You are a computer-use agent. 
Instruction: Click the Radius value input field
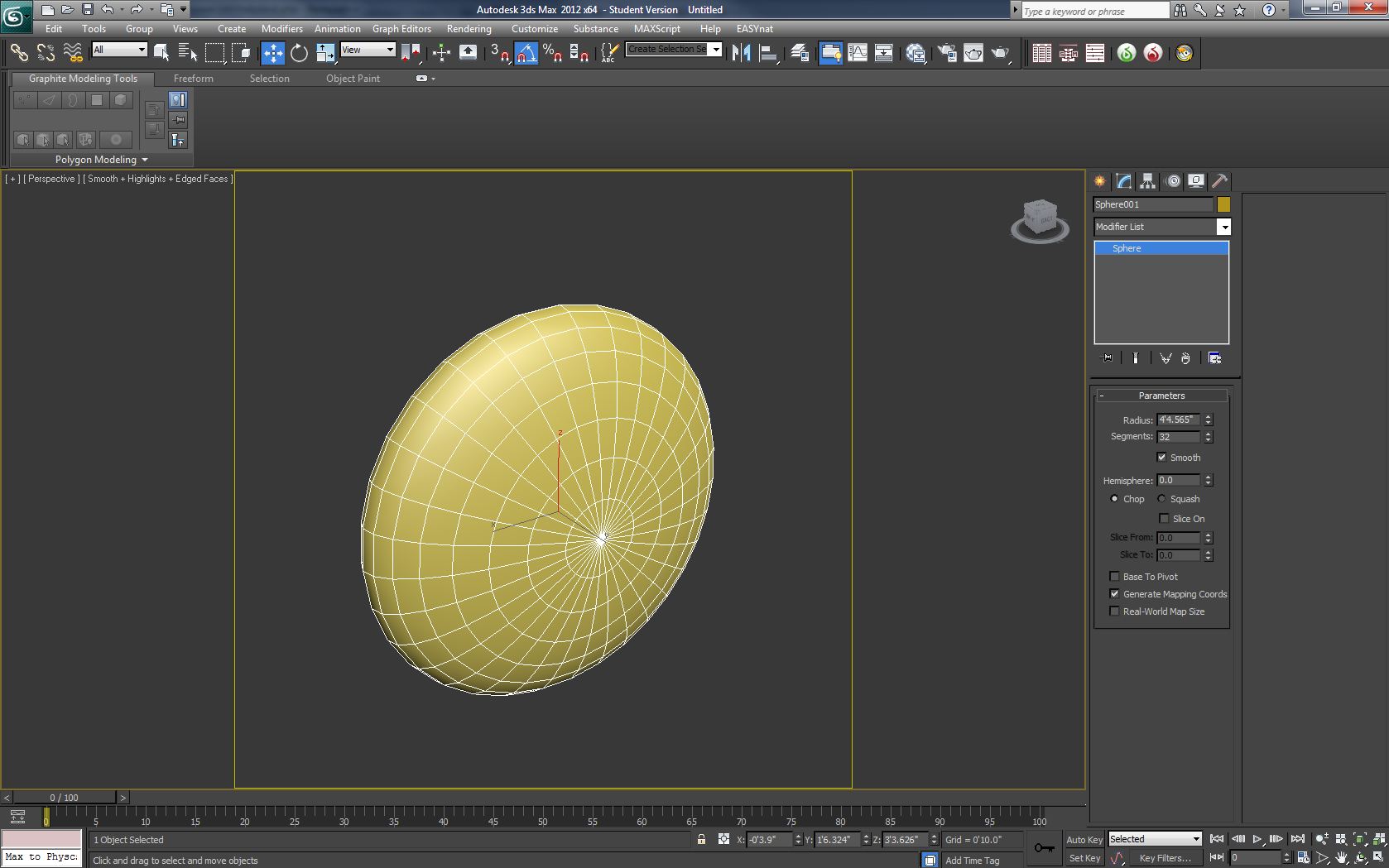click(1178, 420)
